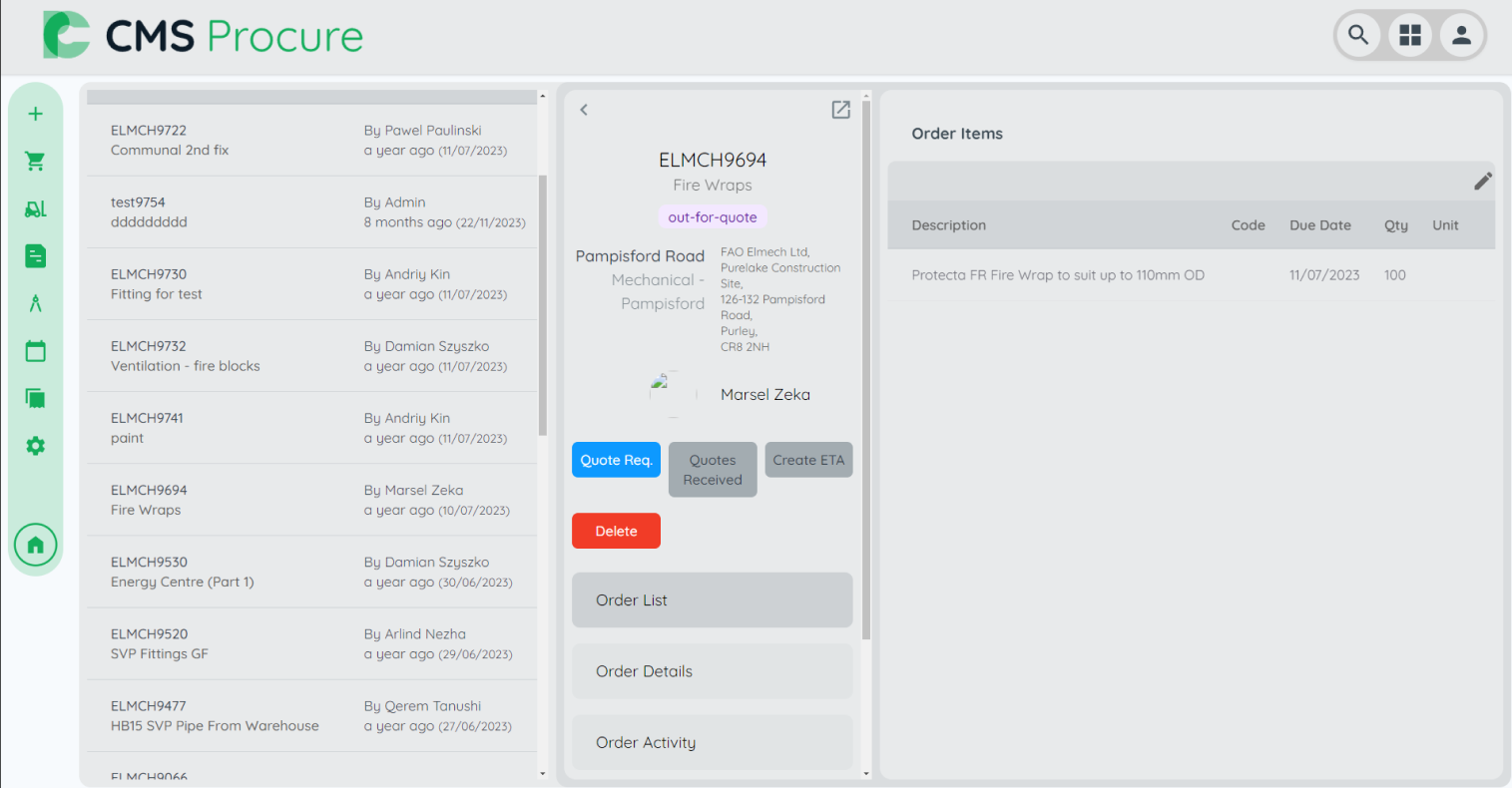Click the apps grid icon top right
This screenshot has height=788, width=1512.
[x=1410, y=35]
